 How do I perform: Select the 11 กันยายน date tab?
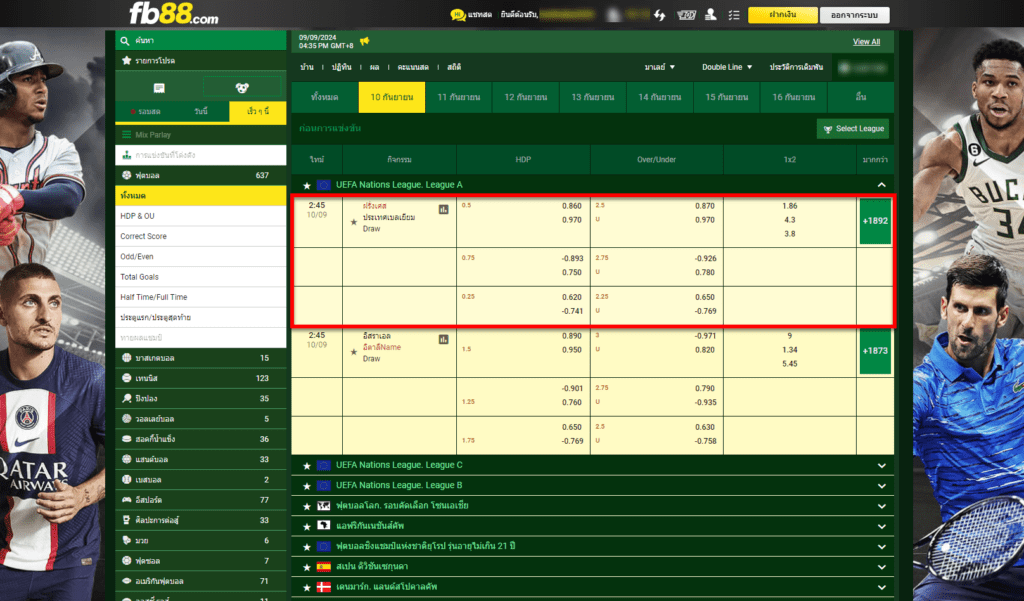[x=458, y=97]
